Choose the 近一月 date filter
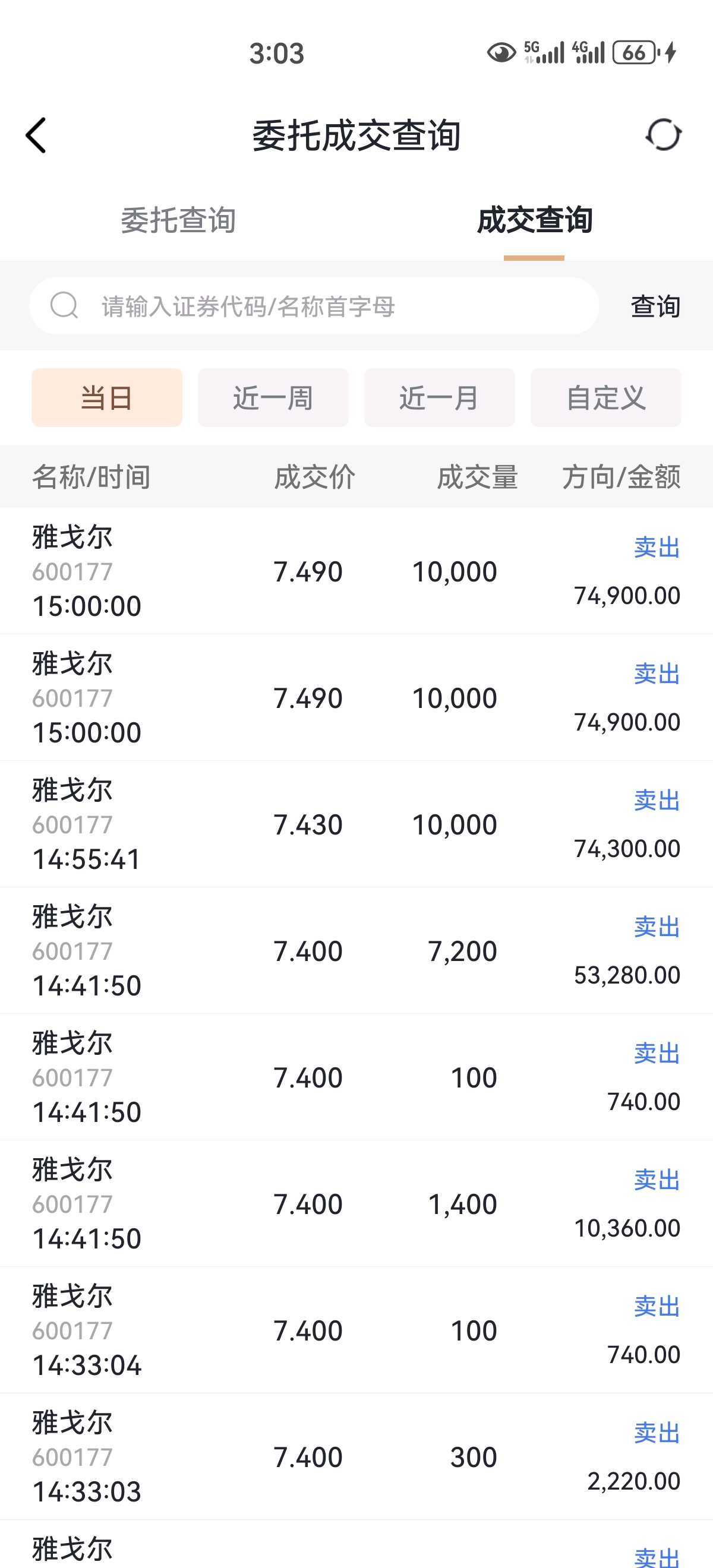 439,398
